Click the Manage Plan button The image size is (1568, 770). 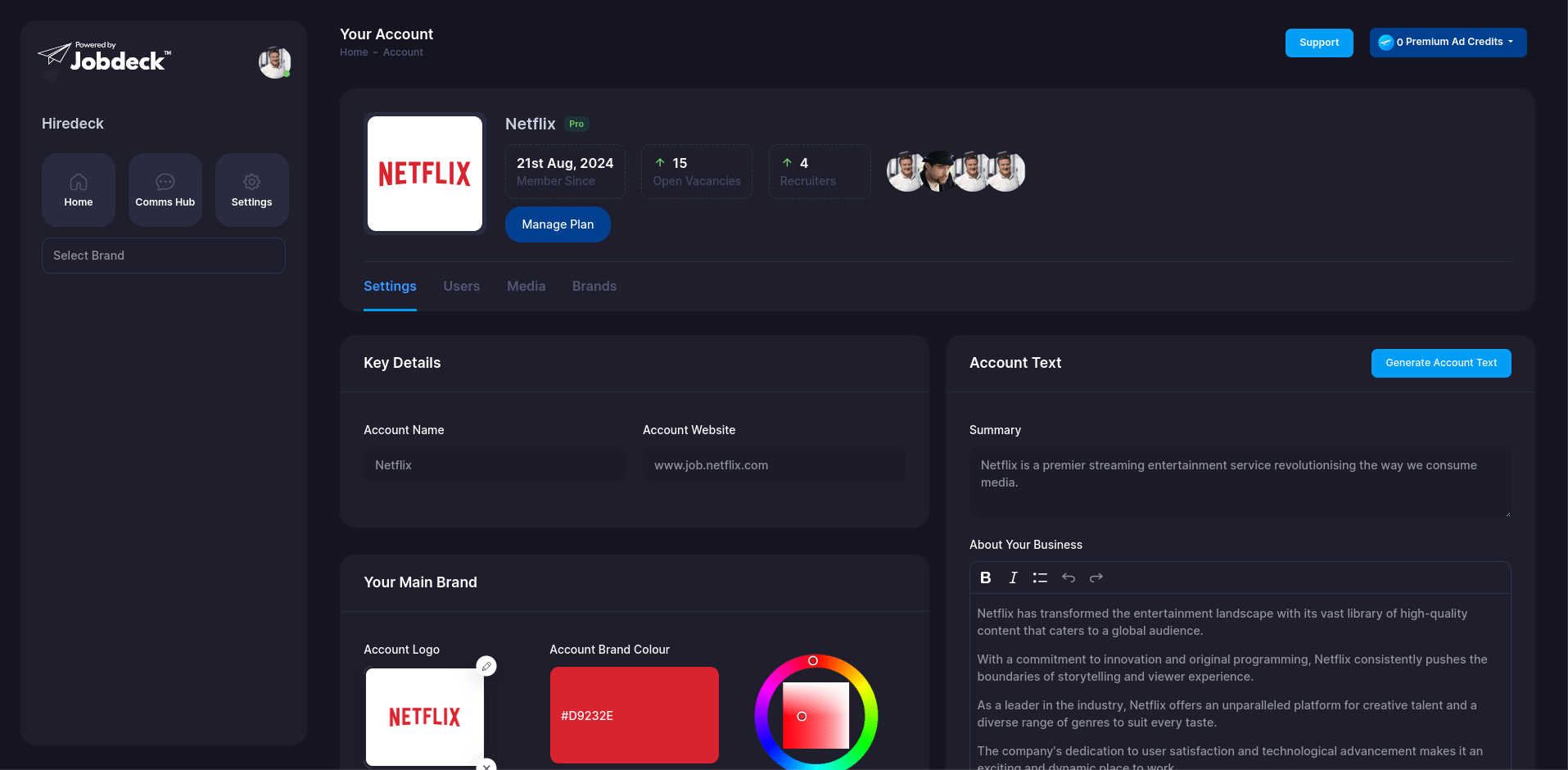tap(558, 224)
